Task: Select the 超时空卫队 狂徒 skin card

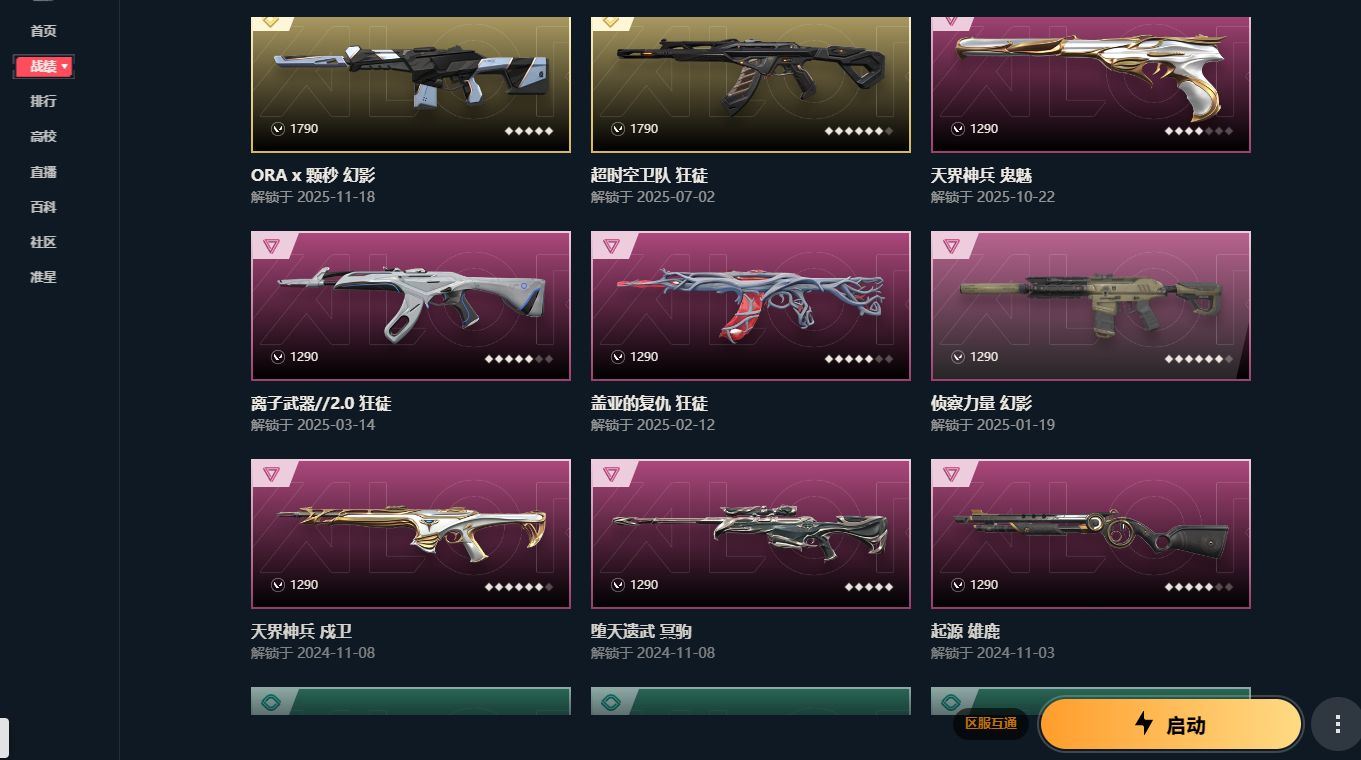Action: tap(751, 84)
